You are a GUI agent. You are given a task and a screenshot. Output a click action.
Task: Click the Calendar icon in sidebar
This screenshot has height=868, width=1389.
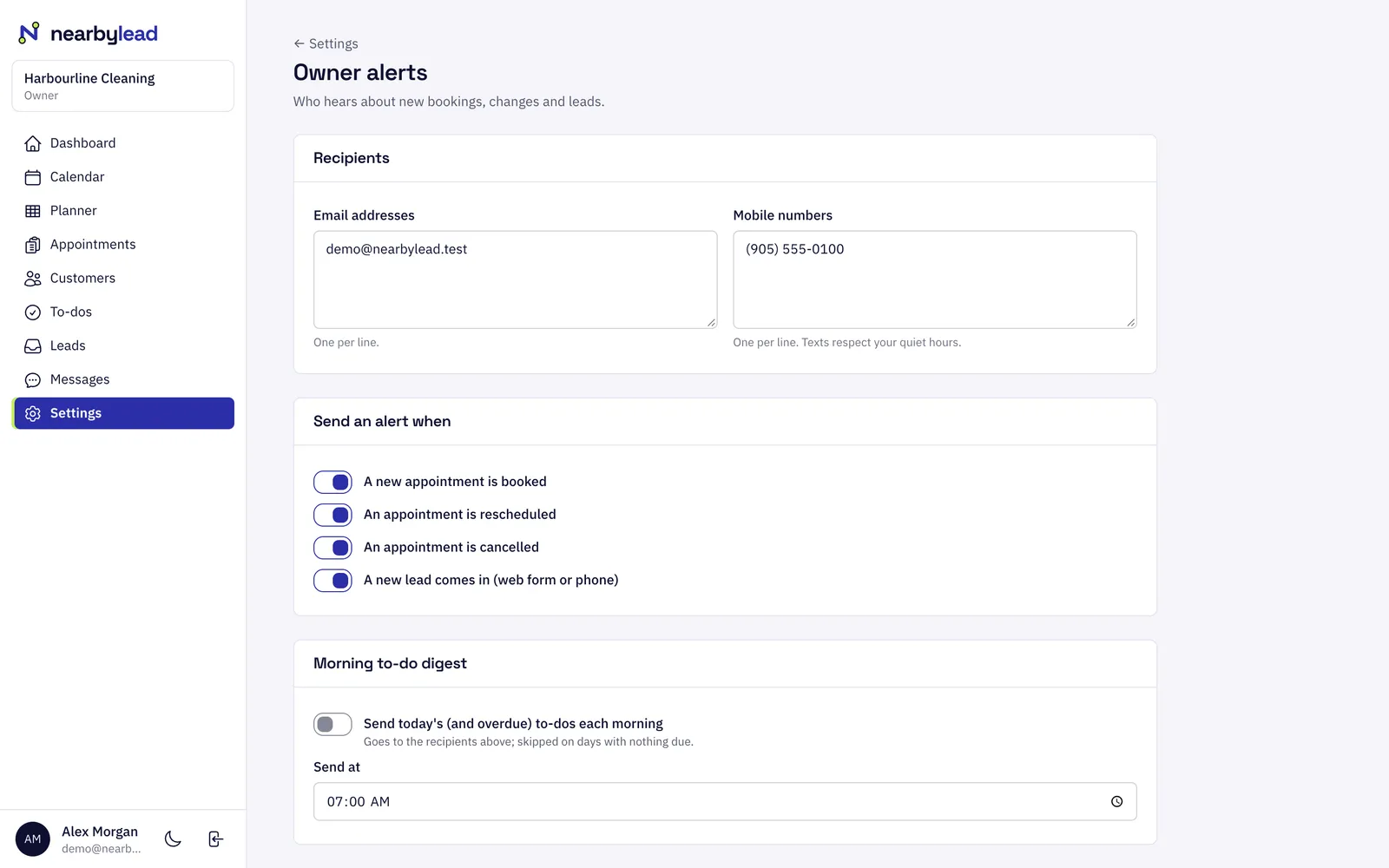click(x=33, y=177)
